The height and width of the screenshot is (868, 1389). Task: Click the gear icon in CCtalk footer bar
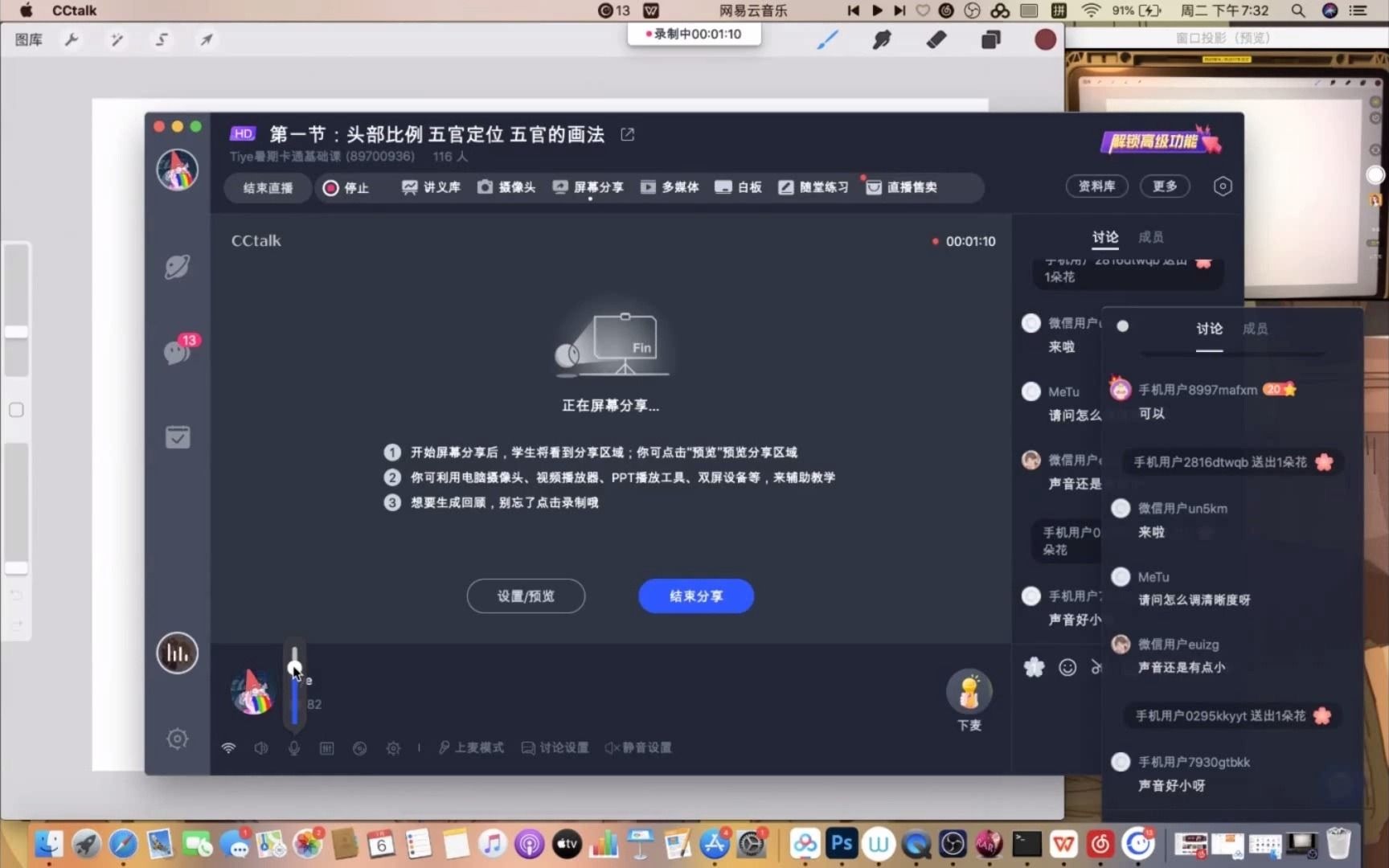pos(393,747)
